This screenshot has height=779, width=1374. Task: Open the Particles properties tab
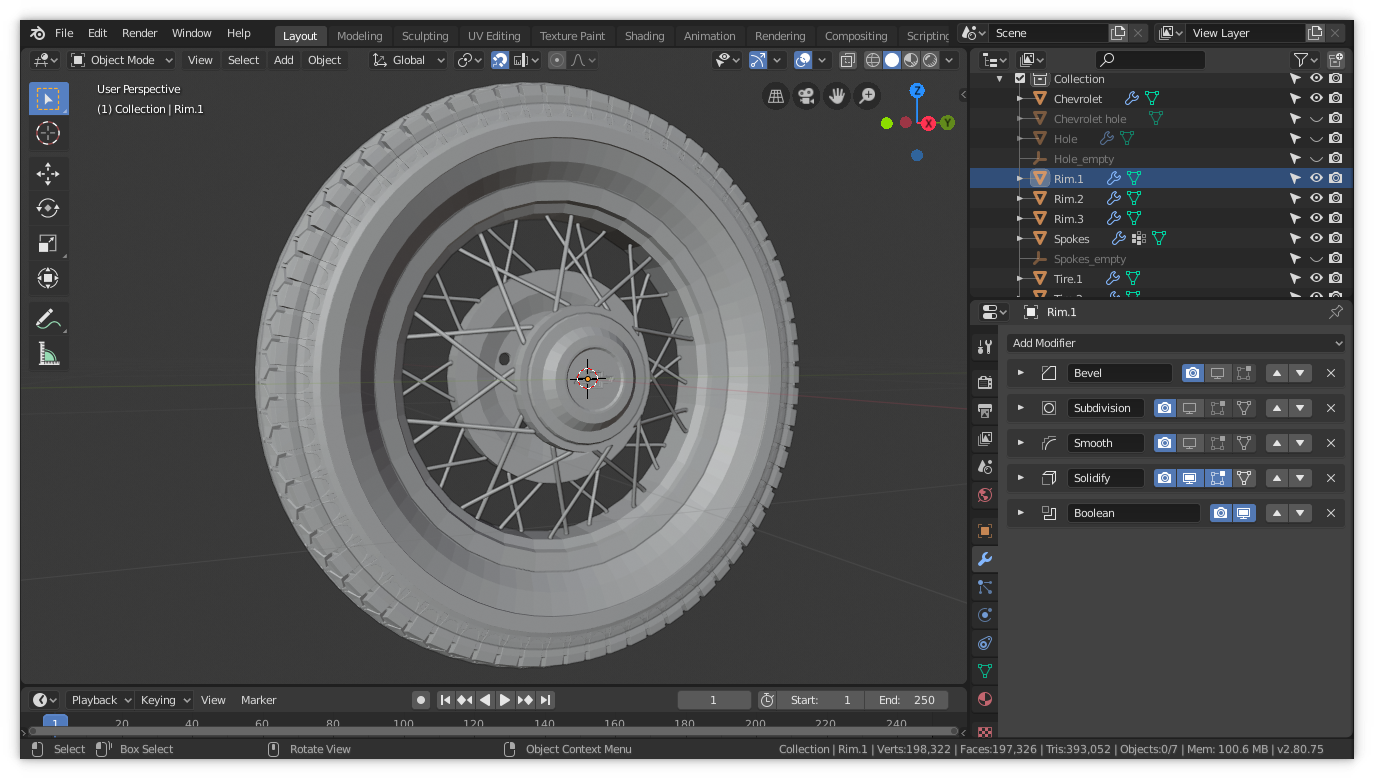coord(984,587)
